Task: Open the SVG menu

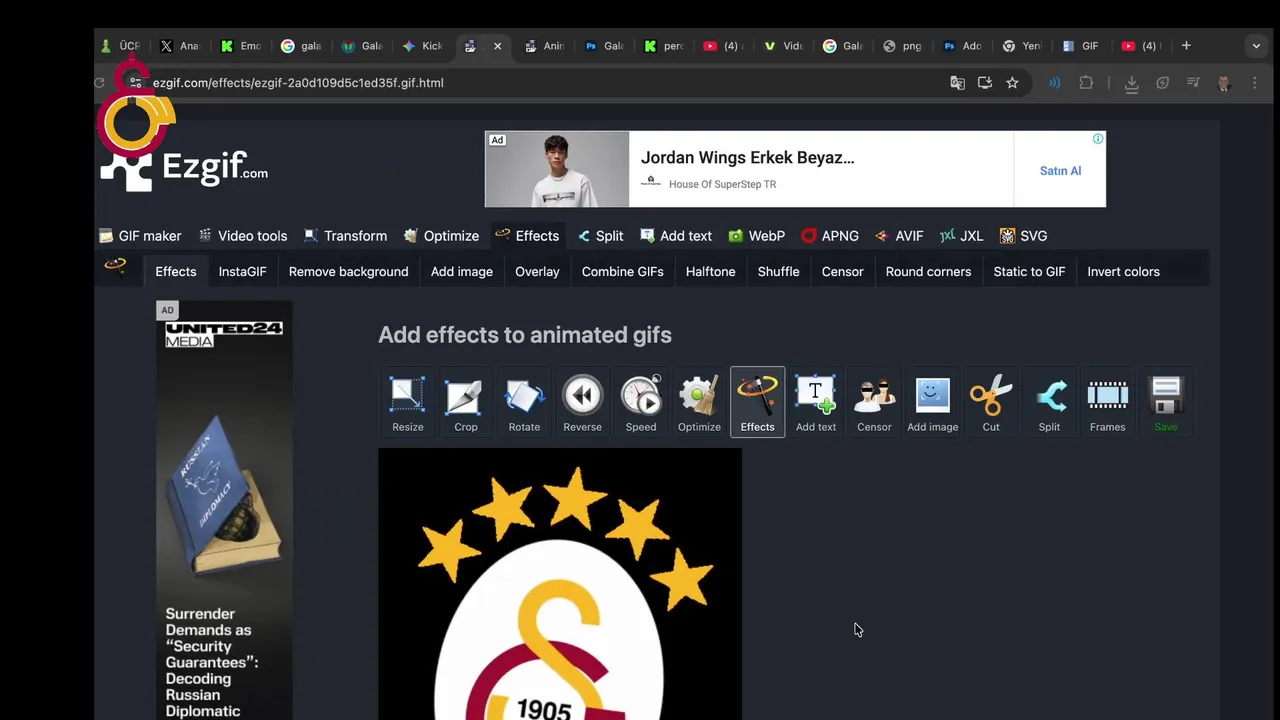Action: coord(1023,236)
